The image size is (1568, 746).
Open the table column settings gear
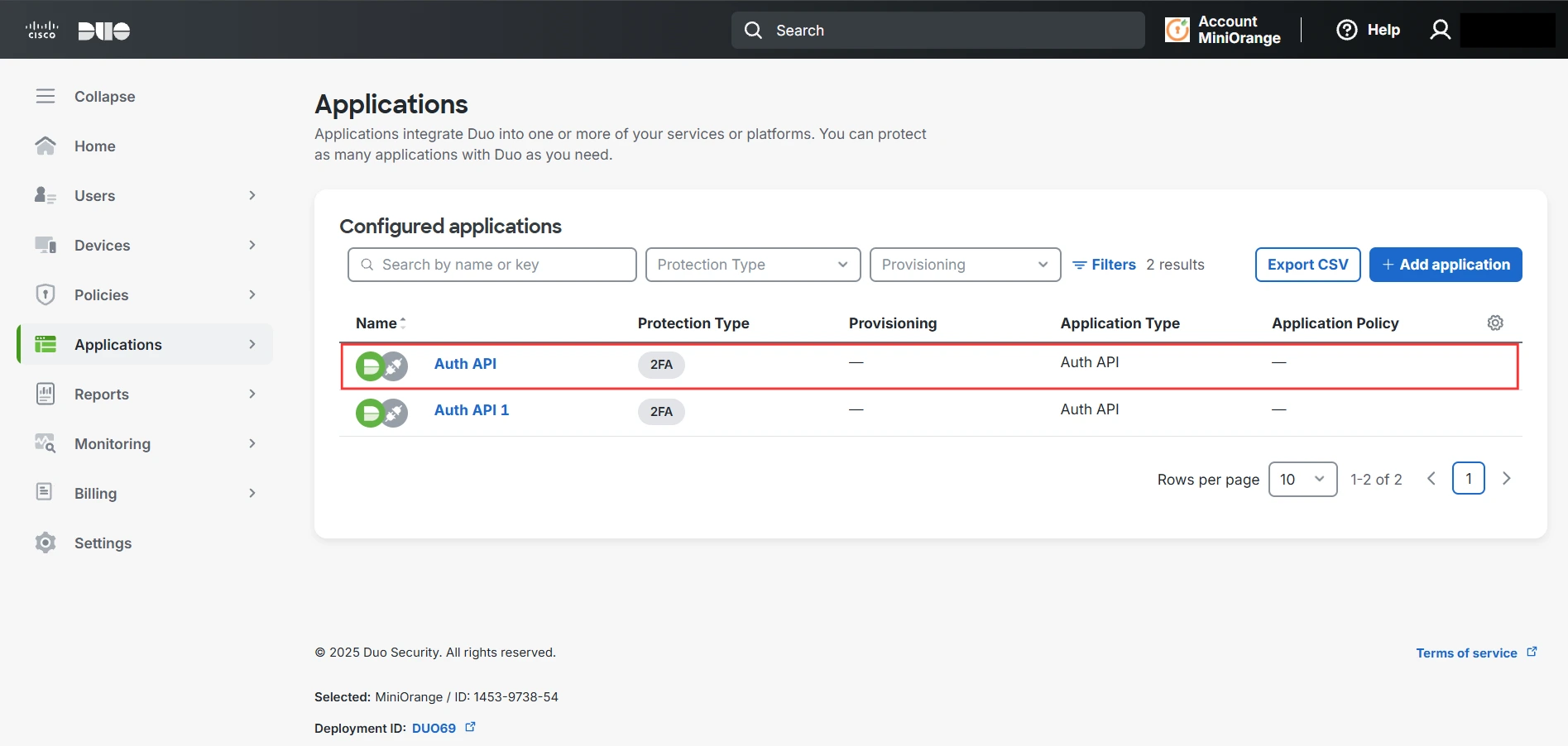pyautogui.click(x=1494, y=323)
